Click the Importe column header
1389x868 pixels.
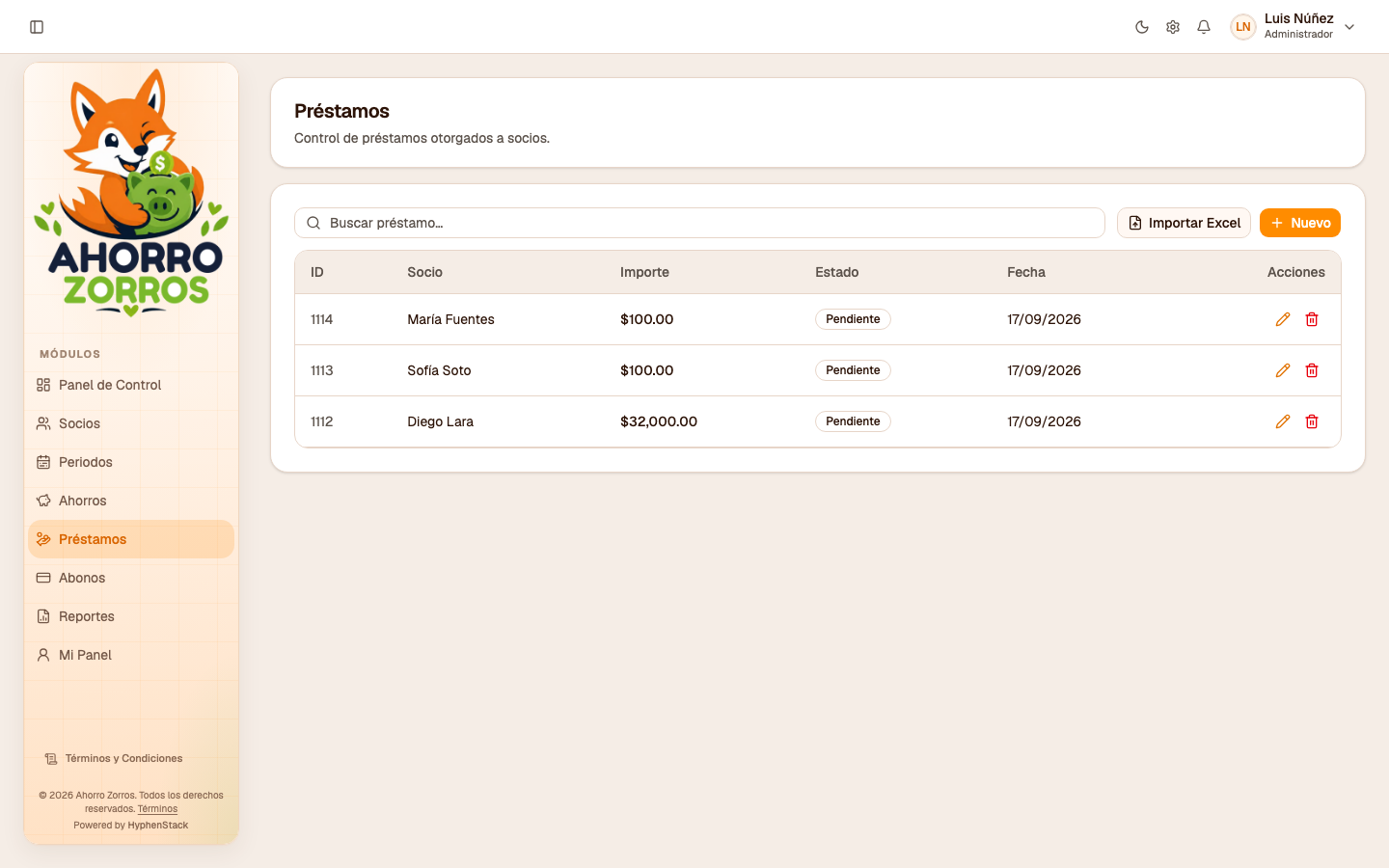point(644,272)
